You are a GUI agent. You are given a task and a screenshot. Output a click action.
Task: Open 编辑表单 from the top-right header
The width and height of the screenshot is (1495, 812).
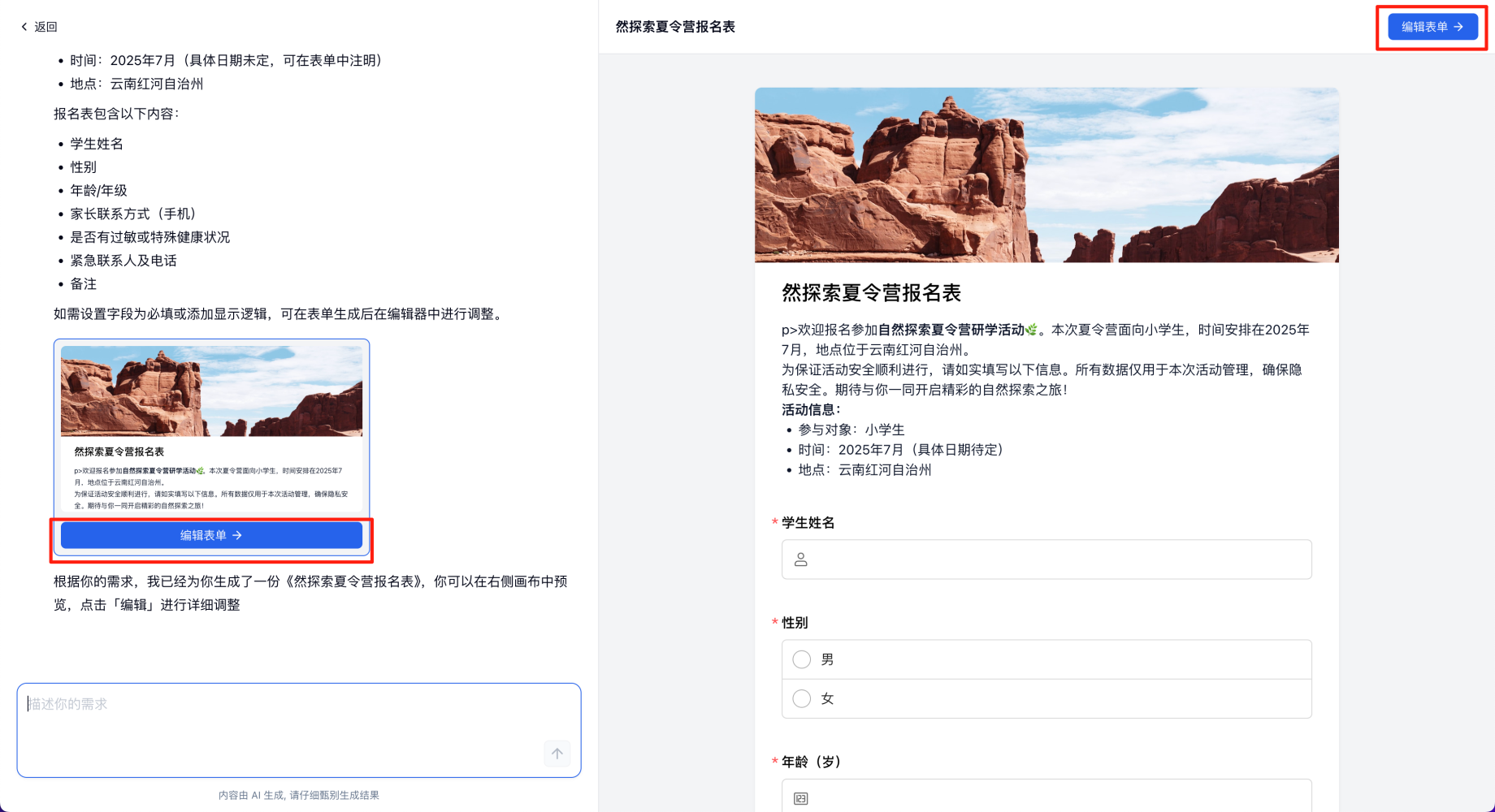(x=1432, y=27)
